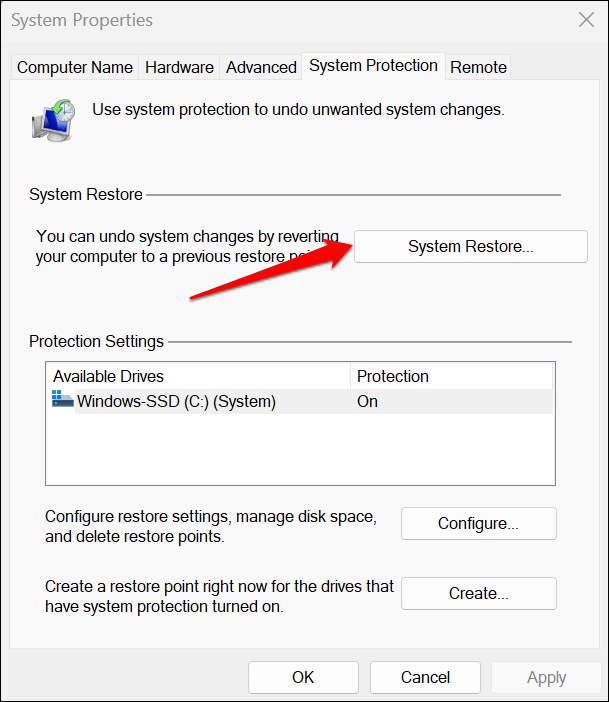609x702 pixels.
Task: Go to the Remote tab
Action: (x=478, y=67)
